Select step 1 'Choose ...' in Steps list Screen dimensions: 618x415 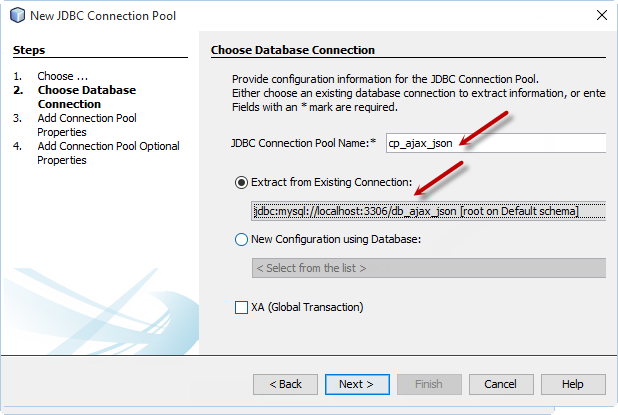tap(62, 76)
